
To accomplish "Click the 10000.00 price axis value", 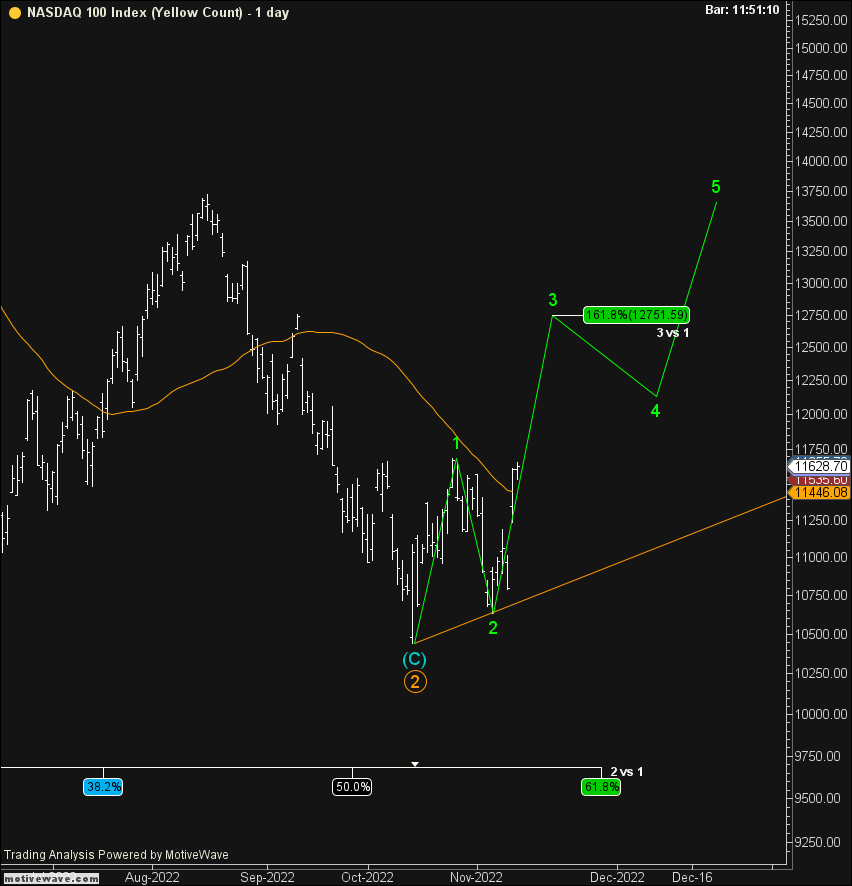I will tap(821, 714).
